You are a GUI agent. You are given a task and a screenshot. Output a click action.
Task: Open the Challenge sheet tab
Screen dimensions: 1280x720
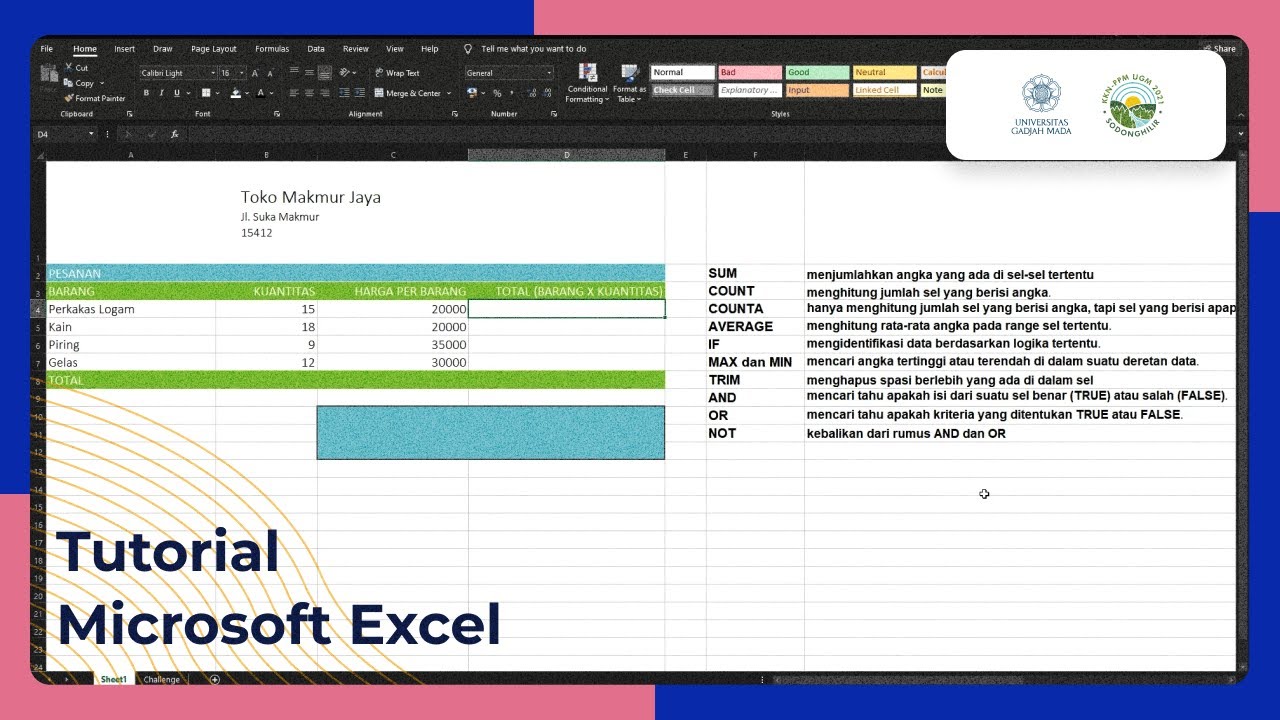[162, 680]
